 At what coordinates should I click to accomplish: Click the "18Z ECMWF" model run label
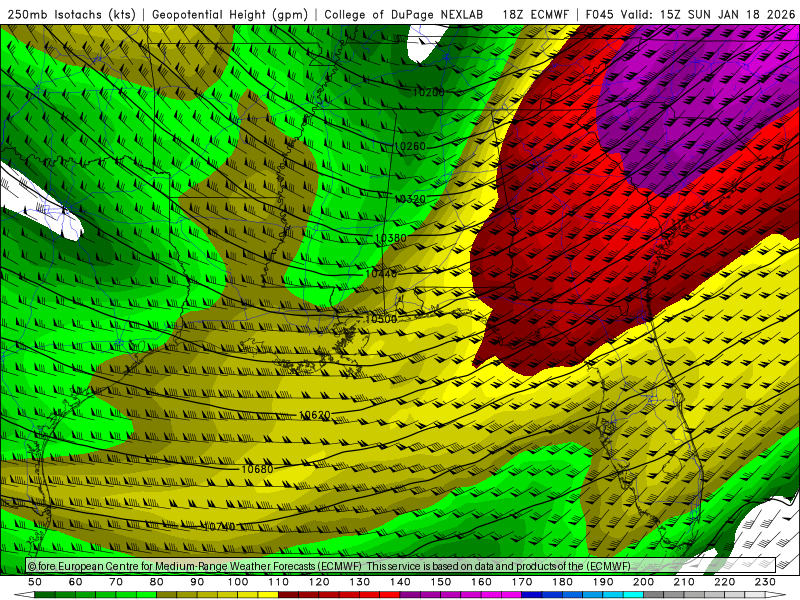[x=535, y=14]
